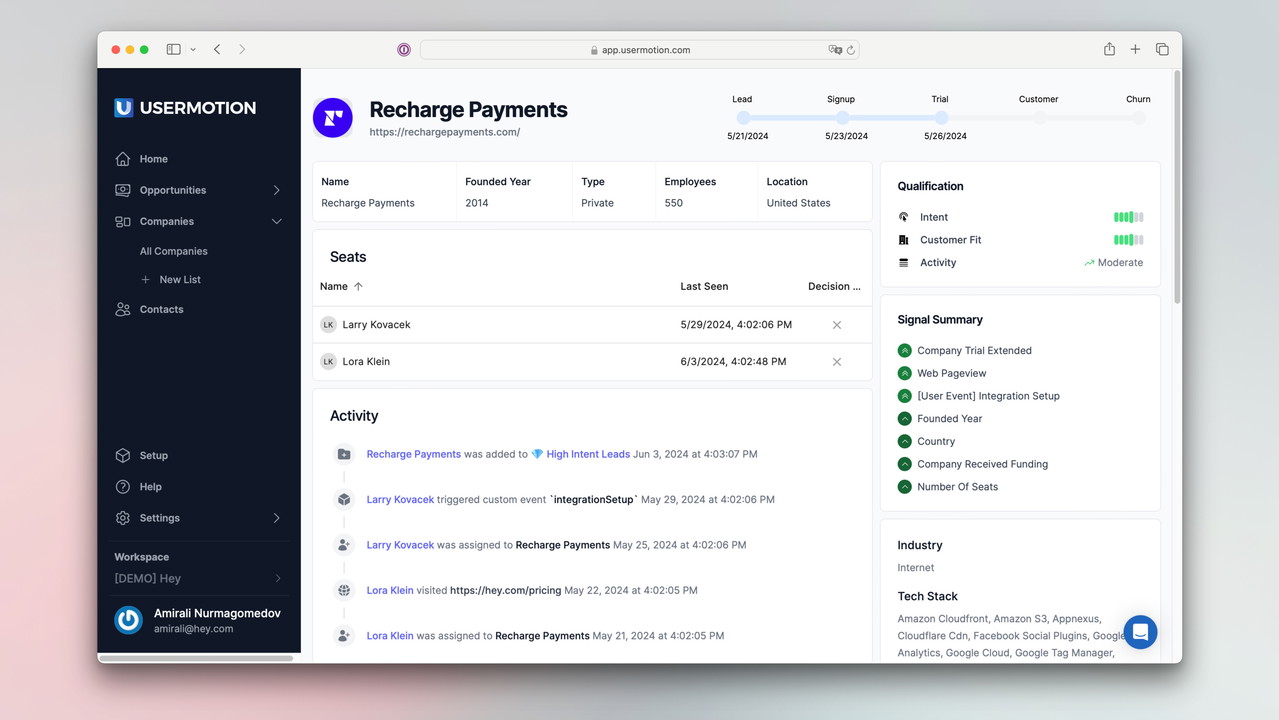Open the rechargepayments.com website link
1279x720 pixels.
pyautogui.click(x=444, y=132)
